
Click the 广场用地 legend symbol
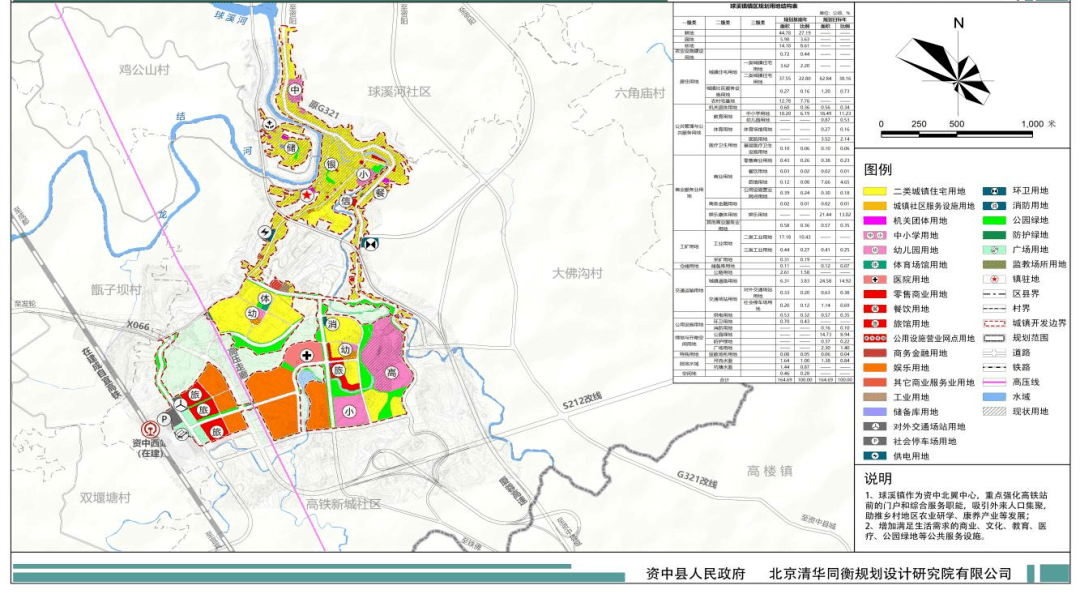[x=994, y=249]
